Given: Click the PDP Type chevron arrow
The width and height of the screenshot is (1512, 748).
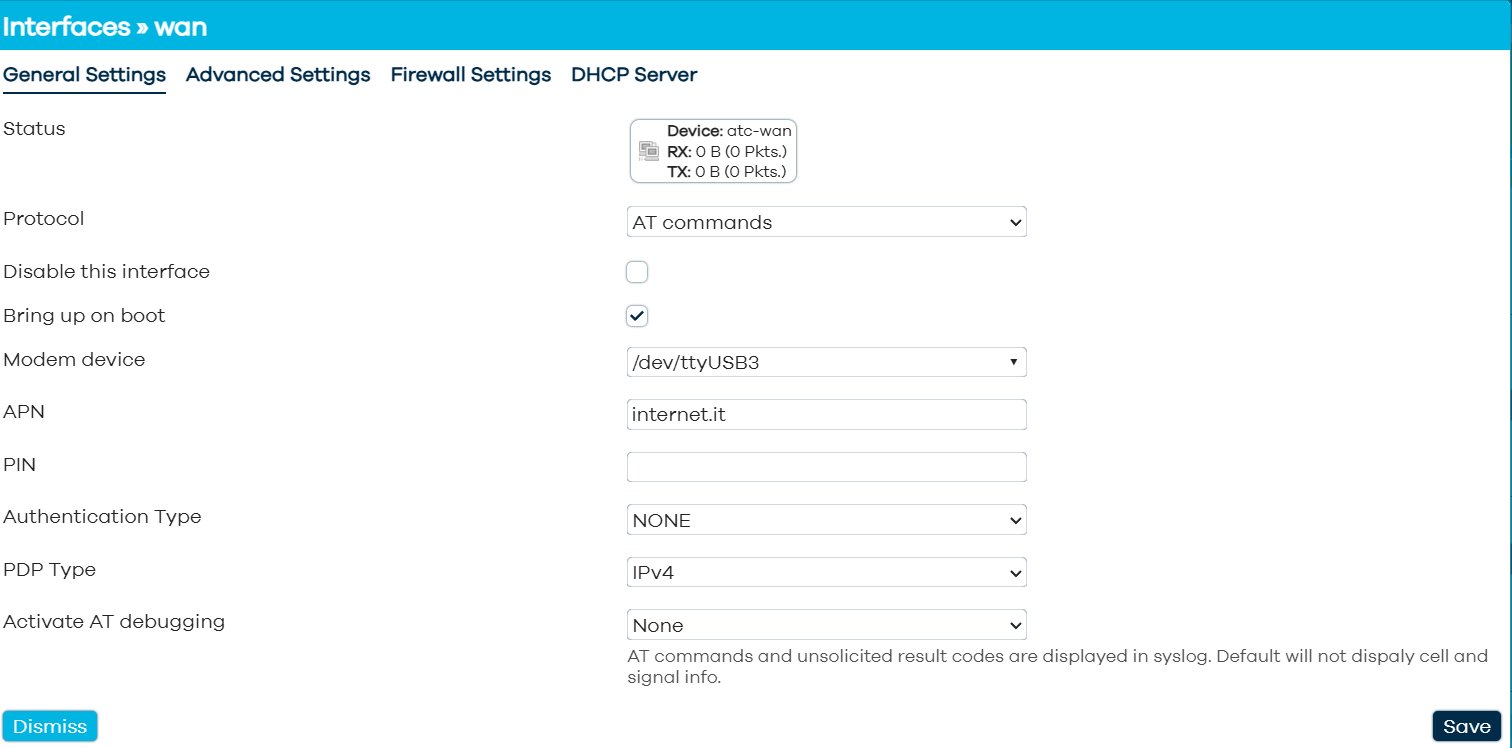Looking at the screenshot, I should (1016, 573).
